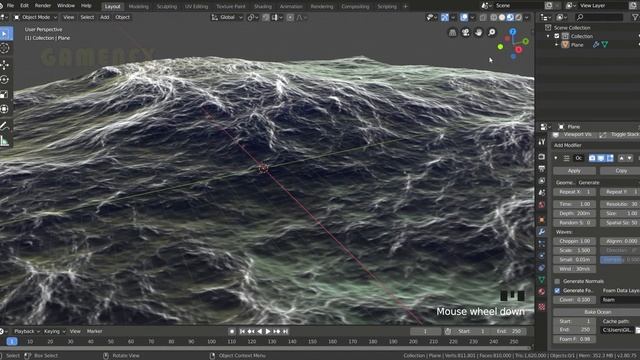Toggle the Collection visibility checkbox in outliner
The image size is (640, 360).
click(557, 36)
